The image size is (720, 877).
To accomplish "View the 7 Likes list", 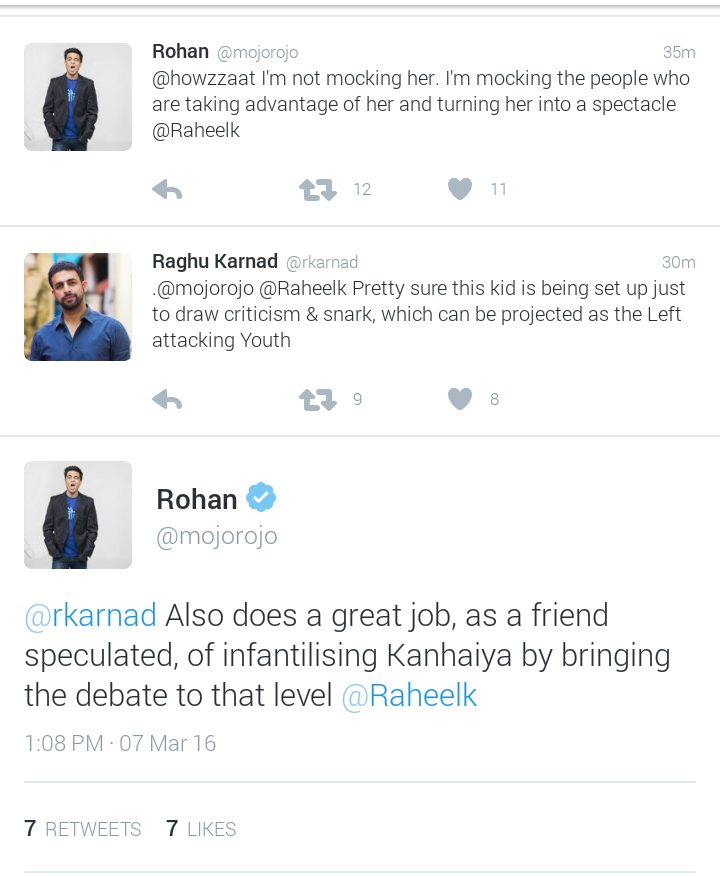I will pos(201,829).
